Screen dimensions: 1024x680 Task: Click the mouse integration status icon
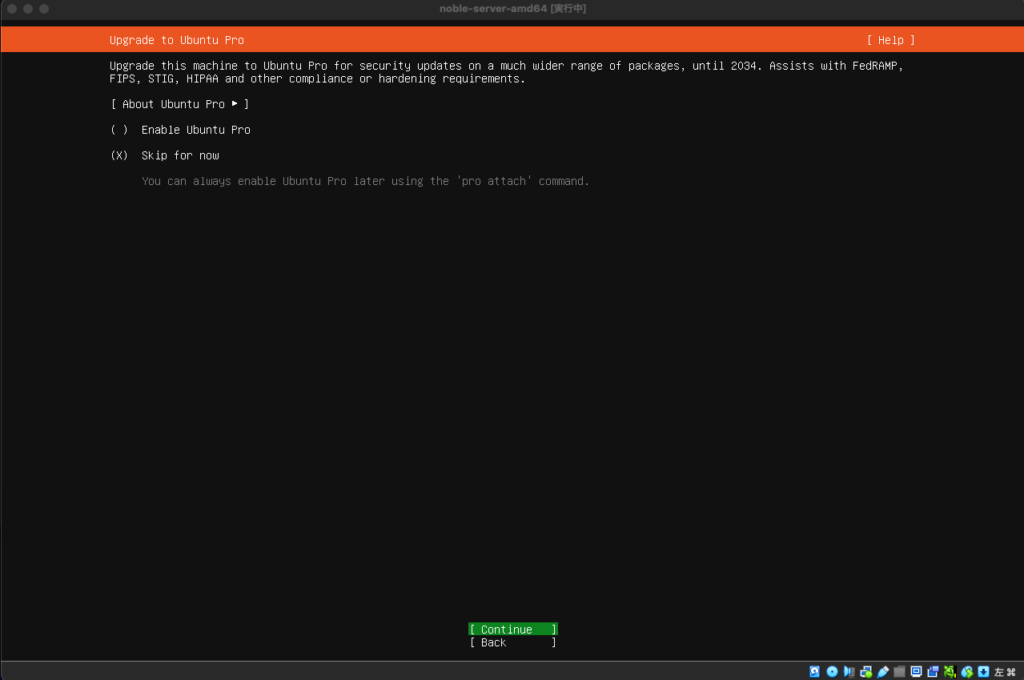[967, 672]
